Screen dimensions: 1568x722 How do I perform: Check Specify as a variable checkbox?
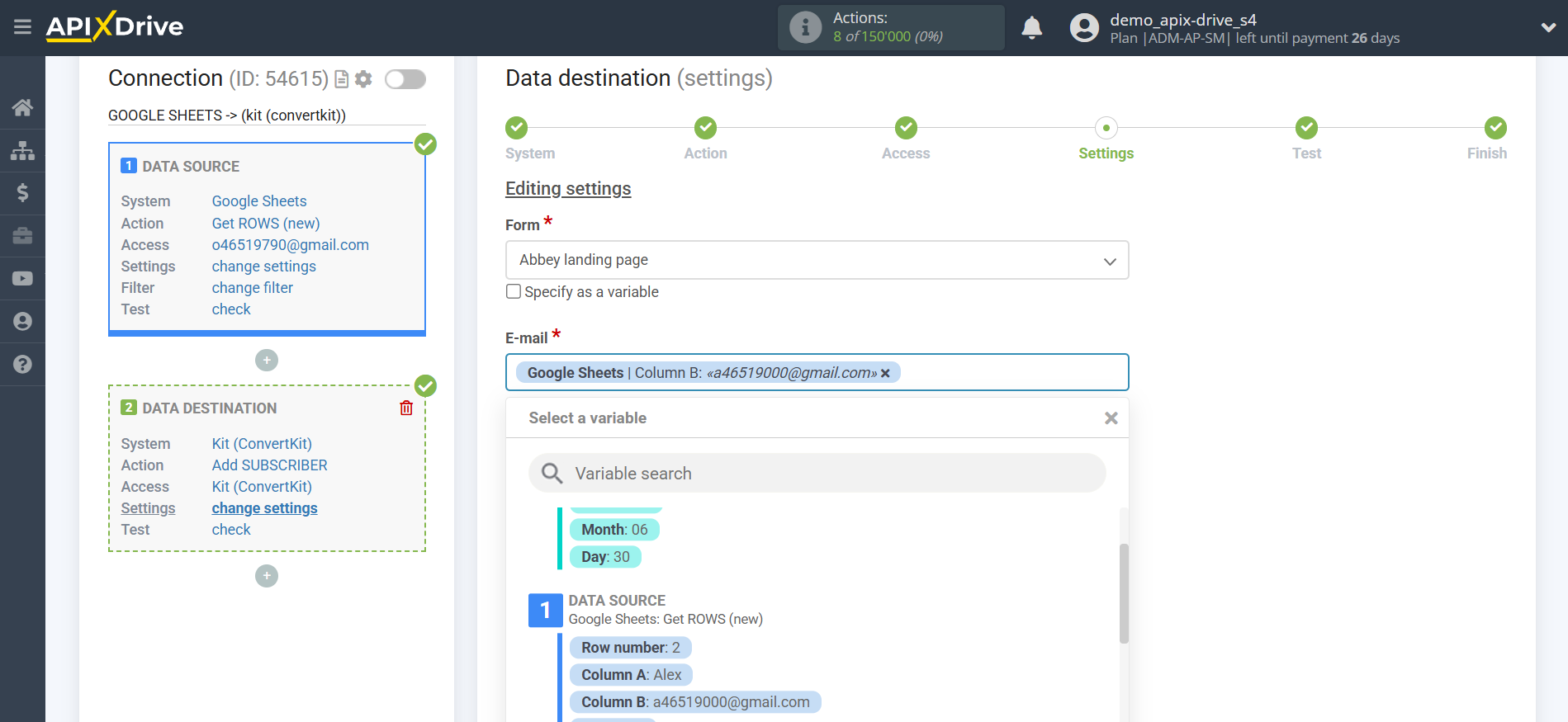[514, 291]
